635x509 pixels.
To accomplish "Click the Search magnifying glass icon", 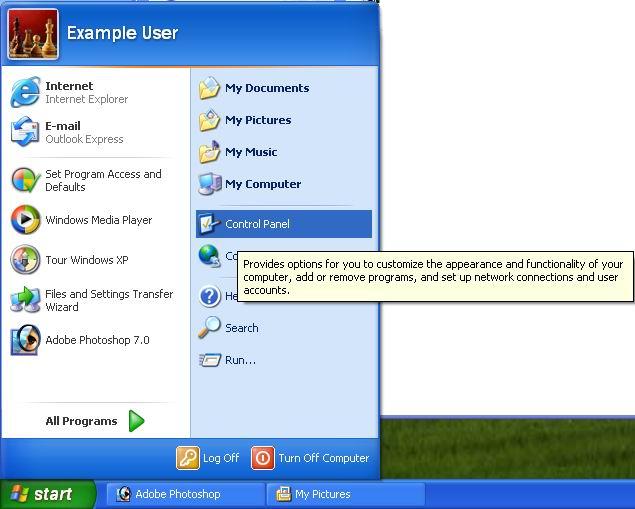I will pos(209,328).
